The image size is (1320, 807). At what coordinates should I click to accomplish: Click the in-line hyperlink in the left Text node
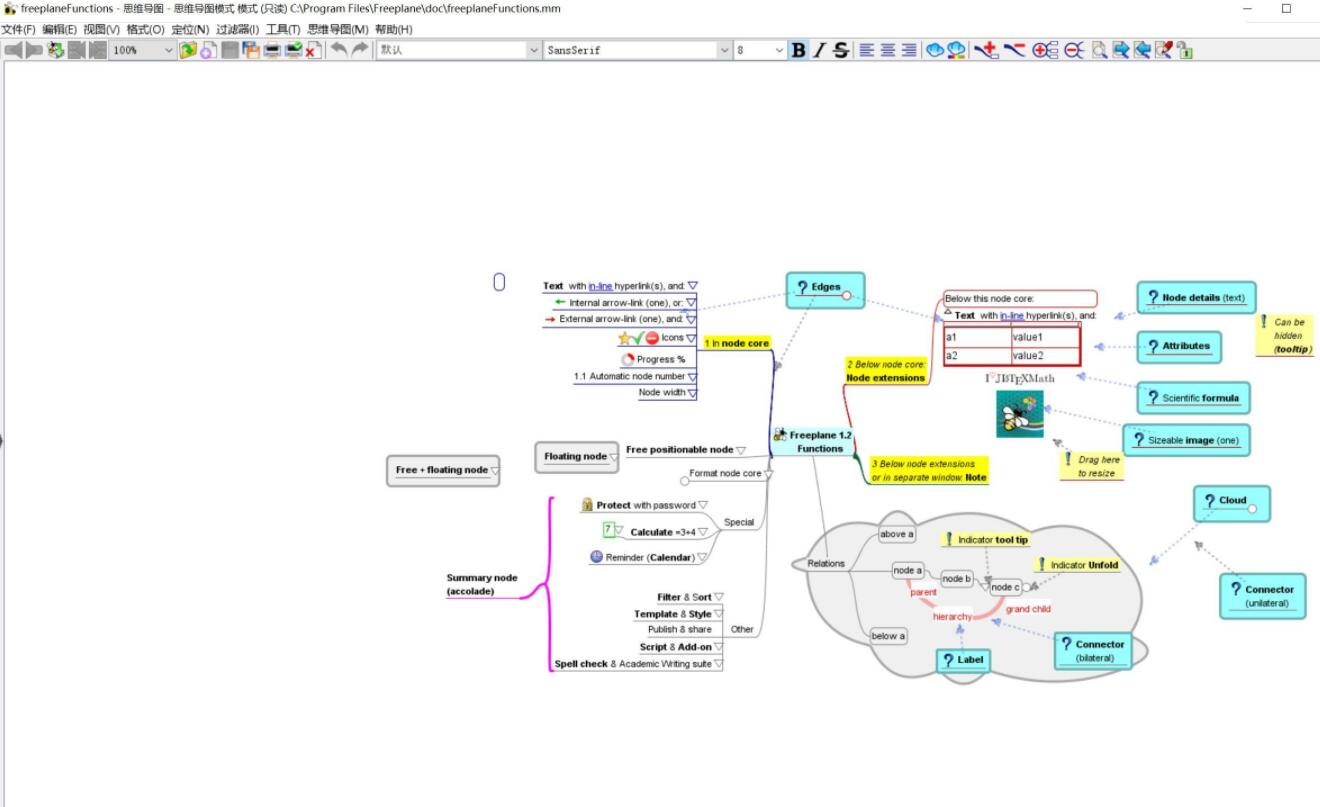pos(600,286)
